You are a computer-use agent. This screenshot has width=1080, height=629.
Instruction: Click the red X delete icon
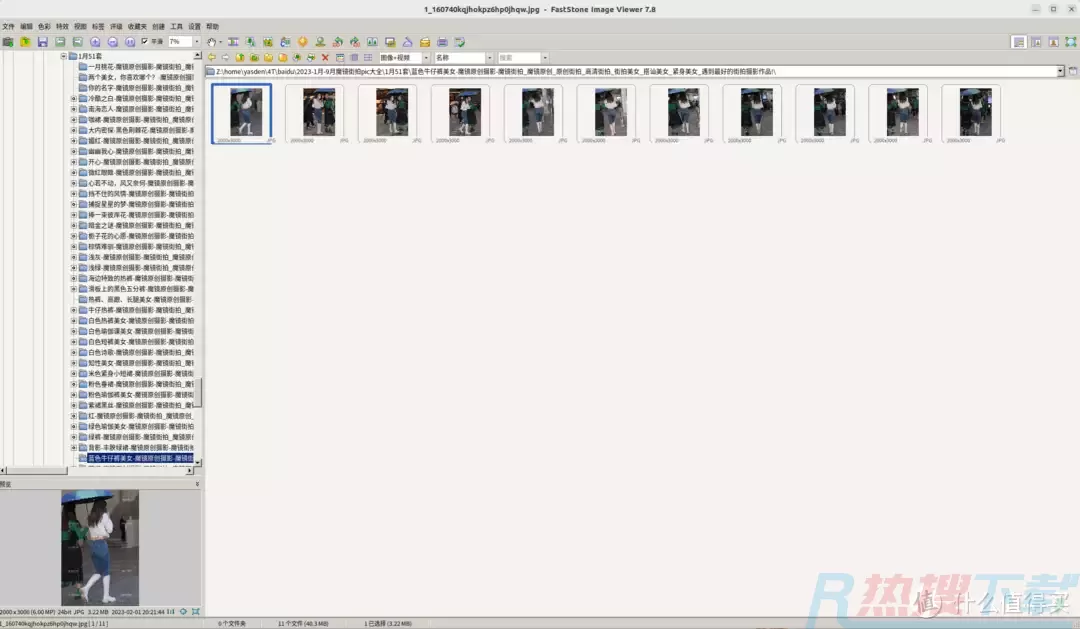tap(325, 58)
